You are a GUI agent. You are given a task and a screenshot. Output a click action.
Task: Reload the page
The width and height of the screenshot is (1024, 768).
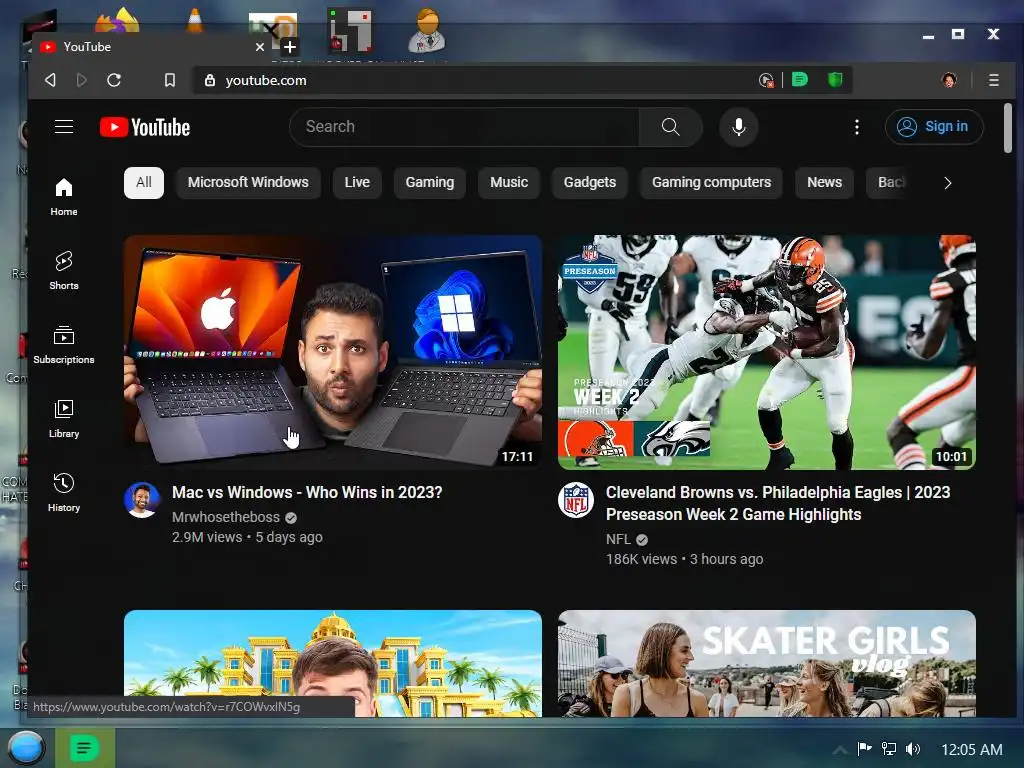point(114,80)
